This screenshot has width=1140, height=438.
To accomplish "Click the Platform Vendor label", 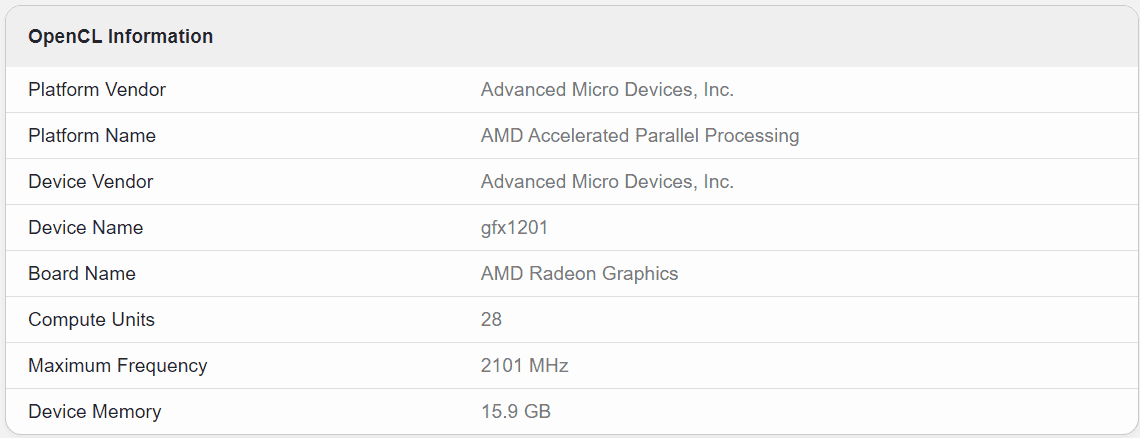I will pyautogui.click(x=97, y=90).
